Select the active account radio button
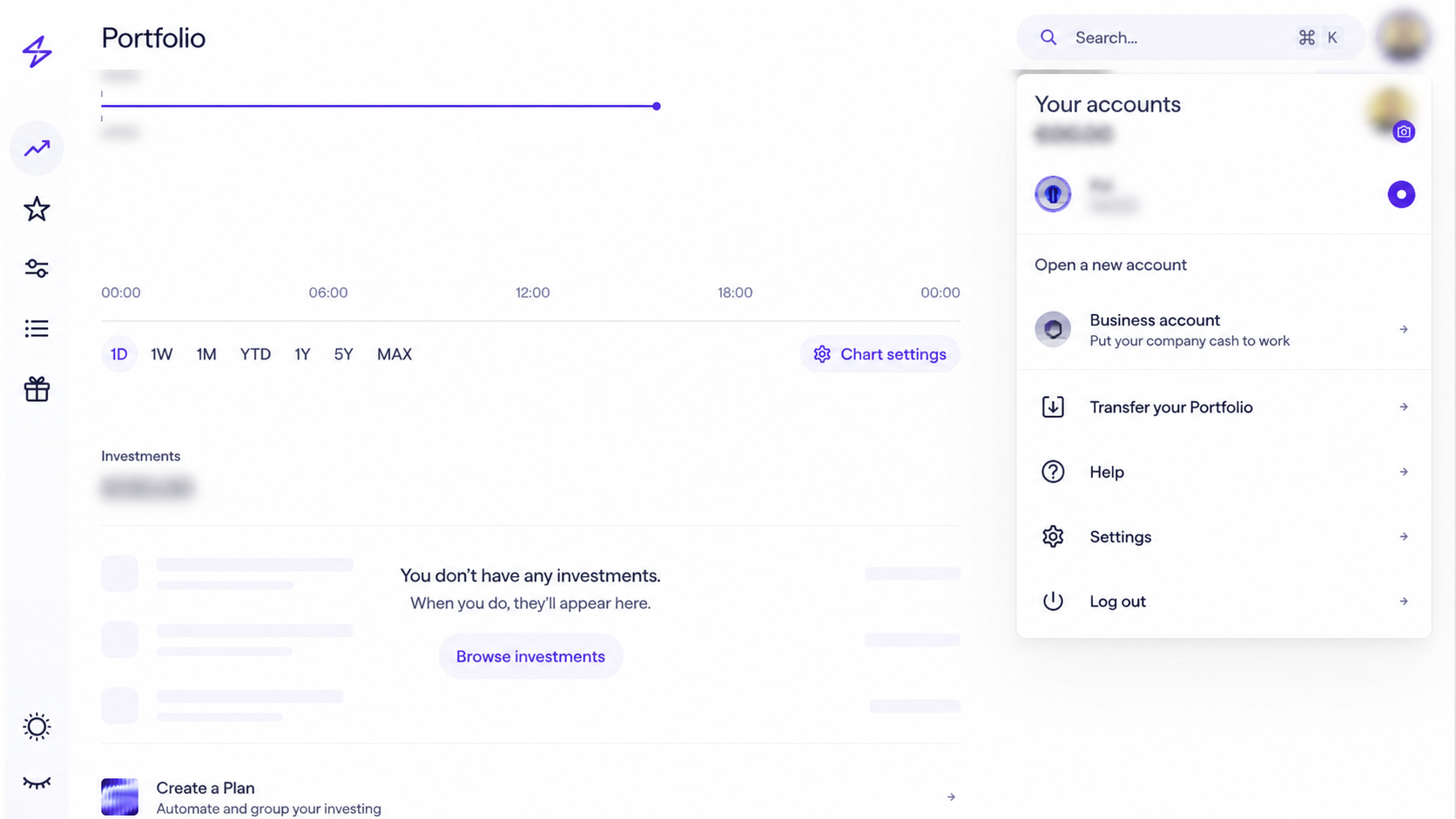Viewport: 1456px width, 819px height. pyautogui.click(x=1401, y=194)
